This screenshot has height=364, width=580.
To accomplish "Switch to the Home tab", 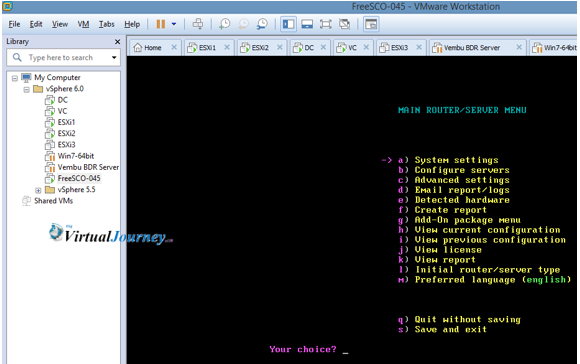I will 152,48.
